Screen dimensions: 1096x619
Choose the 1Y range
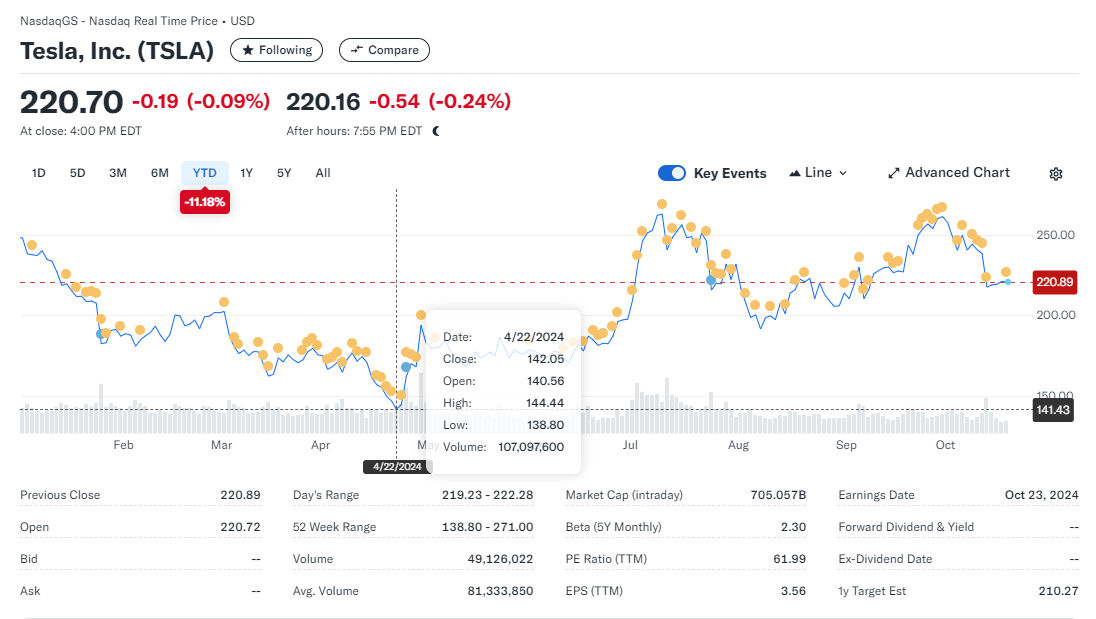pos(246,173)
